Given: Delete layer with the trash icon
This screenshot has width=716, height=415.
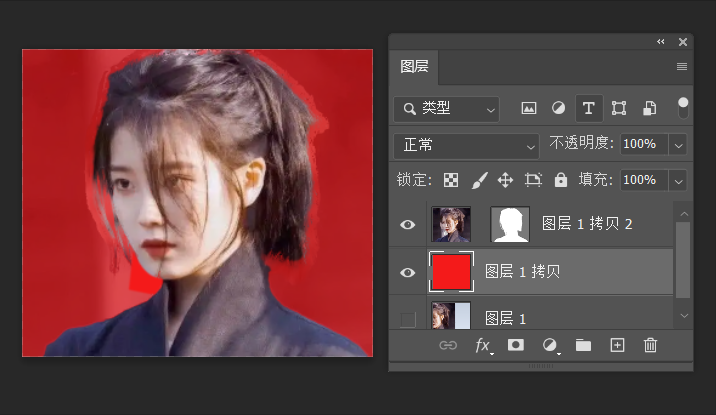Looking at the screenshot, I should 650,345.
